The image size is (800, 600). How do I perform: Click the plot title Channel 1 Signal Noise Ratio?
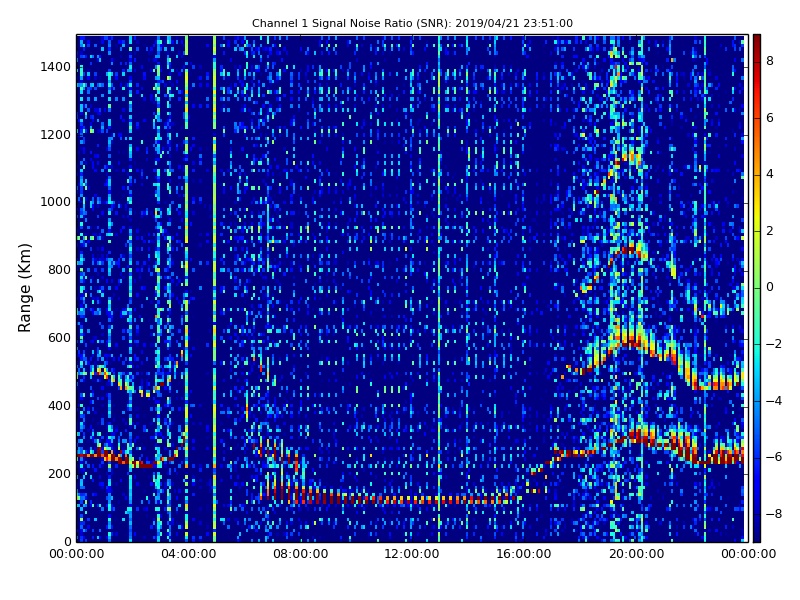point(412,23)
